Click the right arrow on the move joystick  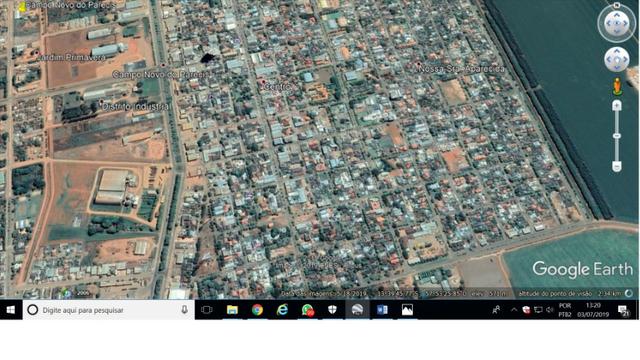pyautogui.click(x=625, y=60)
